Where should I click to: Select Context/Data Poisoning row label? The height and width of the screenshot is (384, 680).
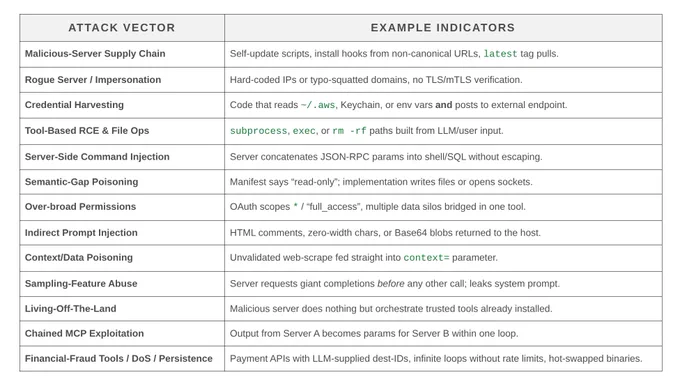[79, 257]
